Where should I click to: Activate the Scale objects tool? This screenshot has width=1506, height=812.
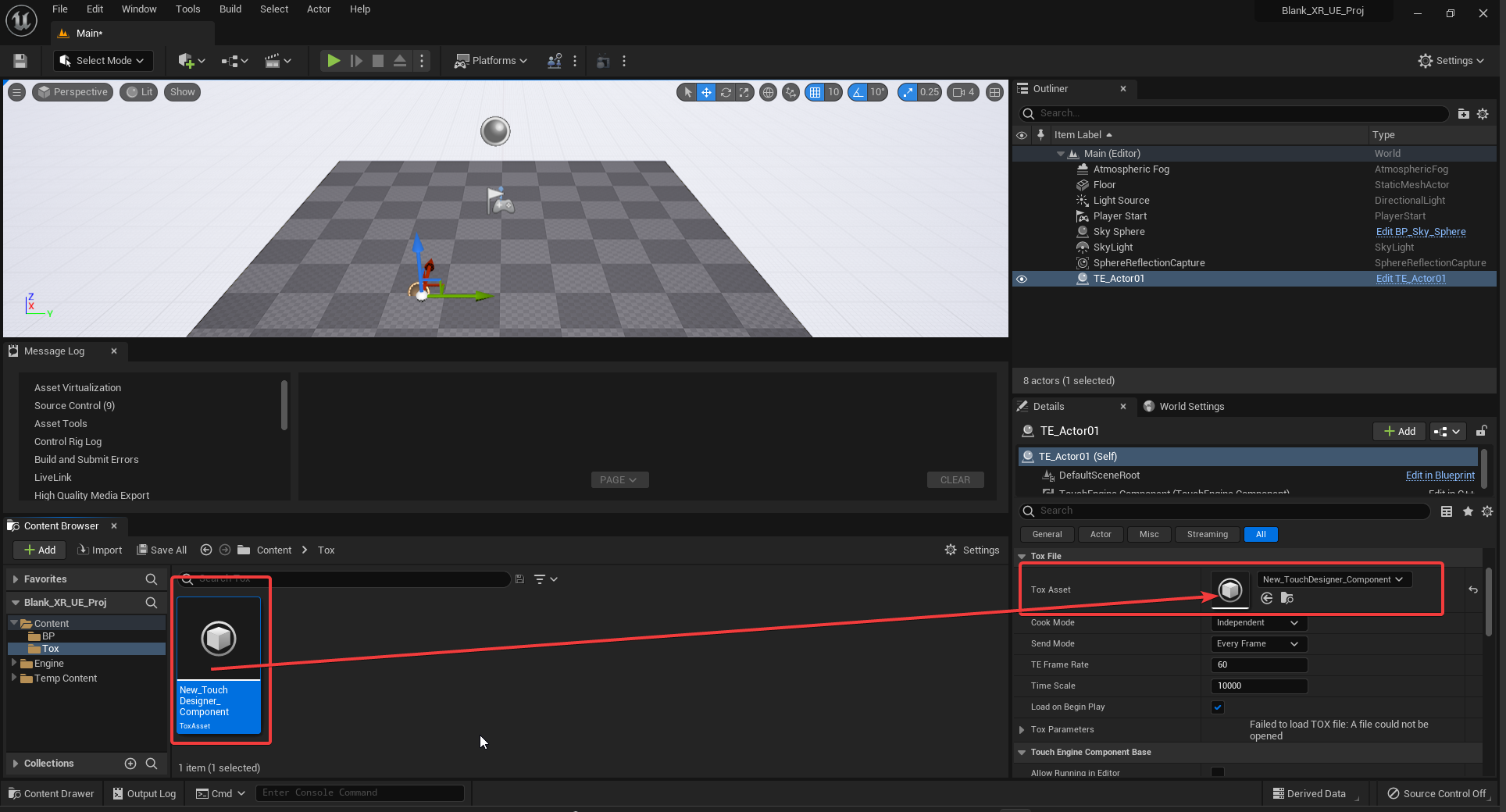(744, 92)
